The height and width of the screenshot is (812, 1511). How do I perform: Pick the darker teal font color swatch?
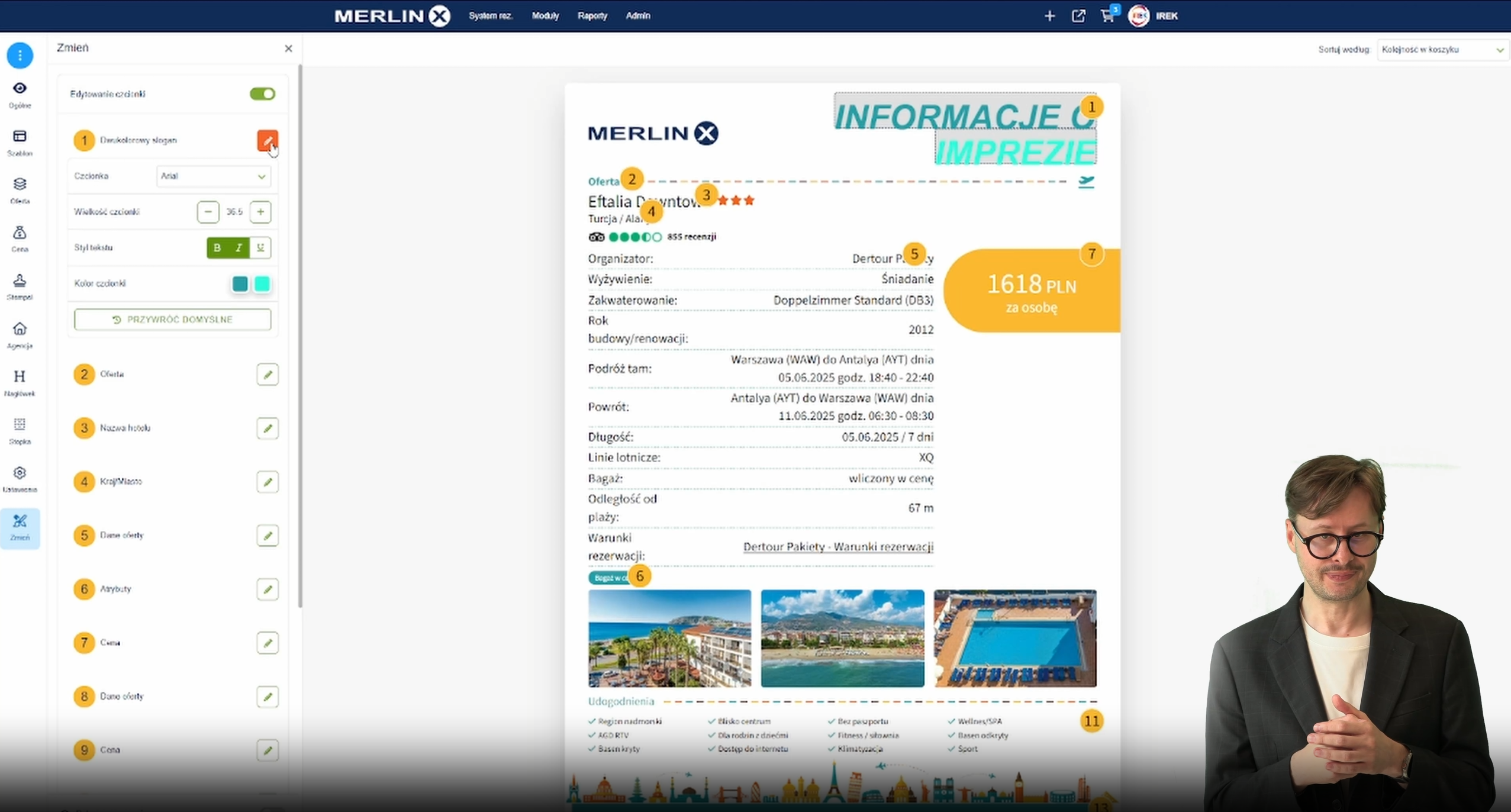click(x=240, y=284)
